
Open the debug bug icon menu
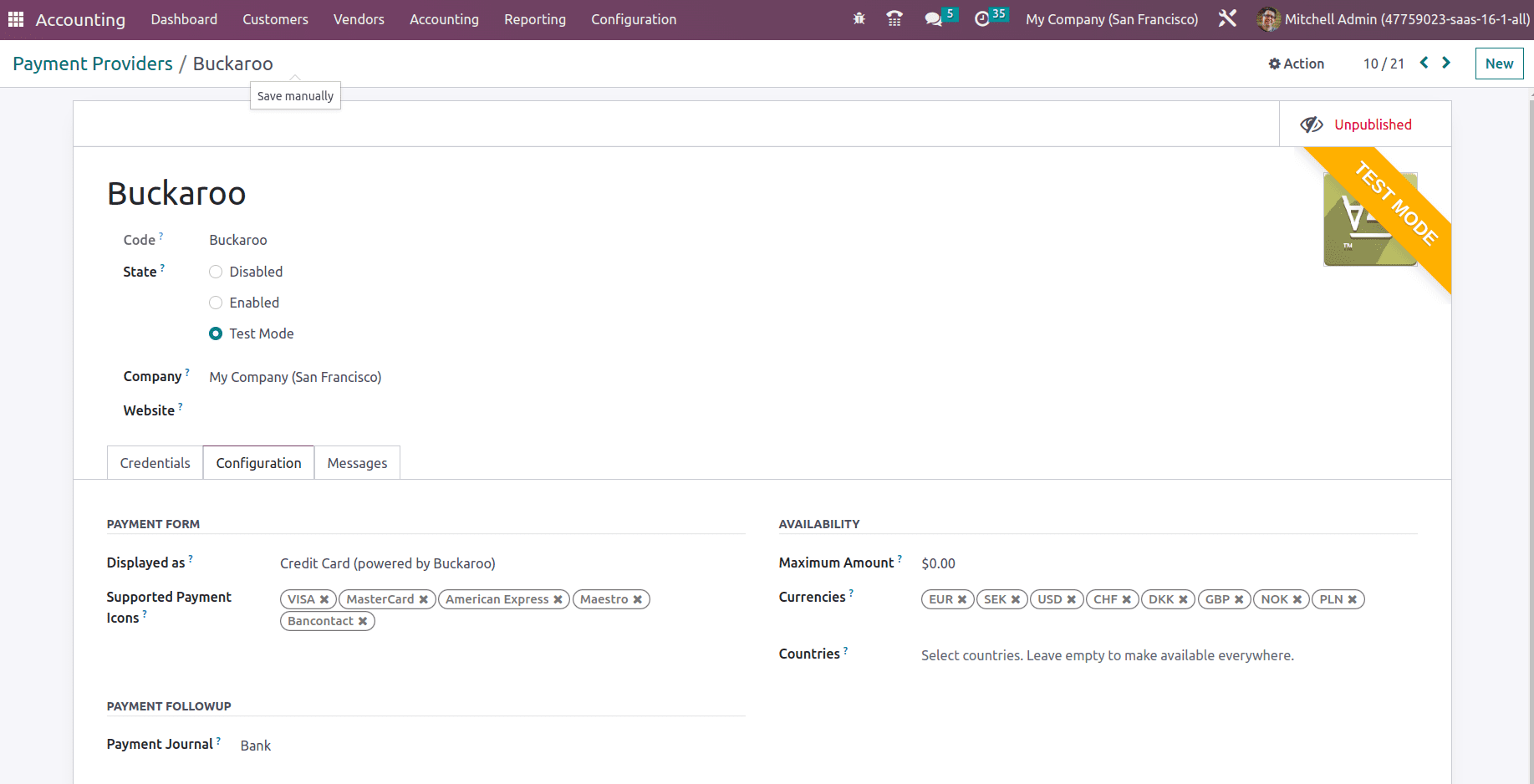[859, 18]
